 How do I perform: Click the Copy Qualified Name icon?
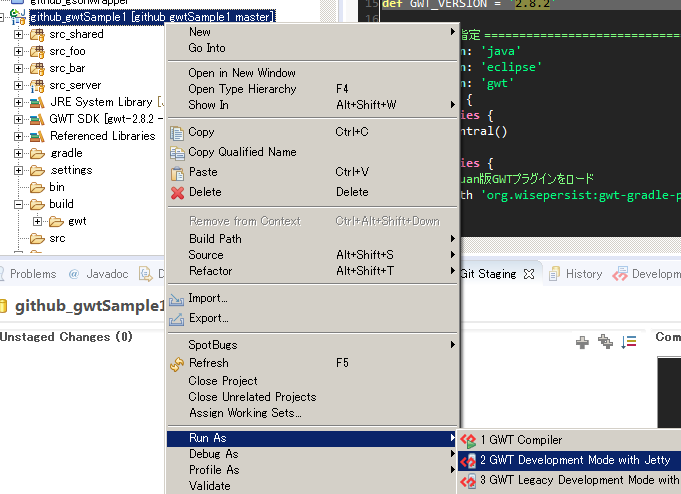[x=177, y=153]
